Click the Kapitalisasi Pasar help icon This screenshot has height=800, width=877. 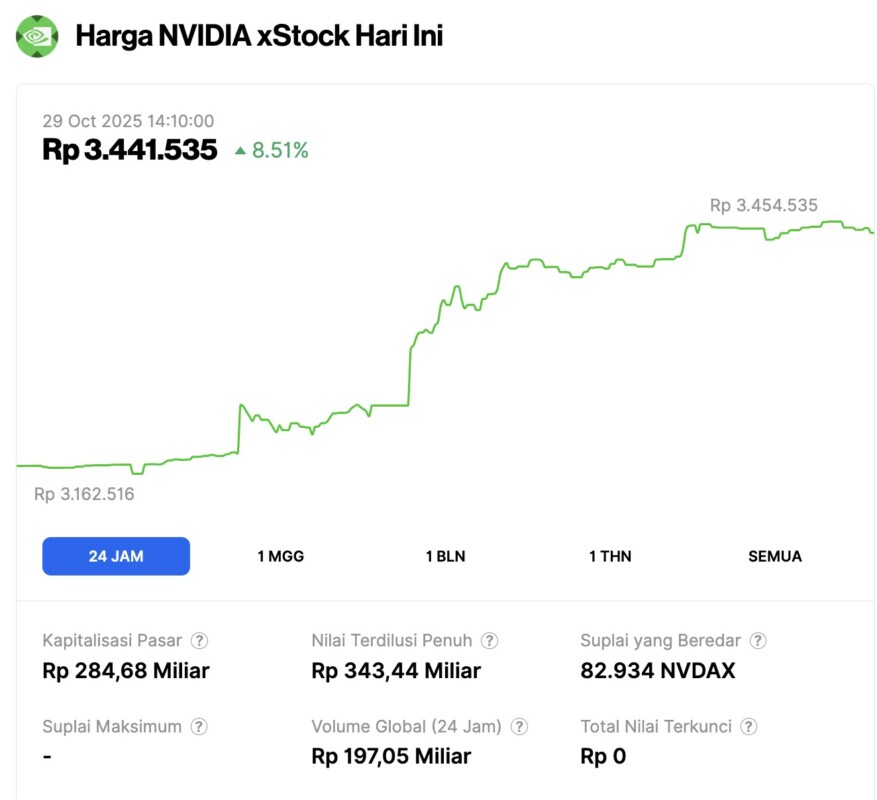click(x=200, y=641)
